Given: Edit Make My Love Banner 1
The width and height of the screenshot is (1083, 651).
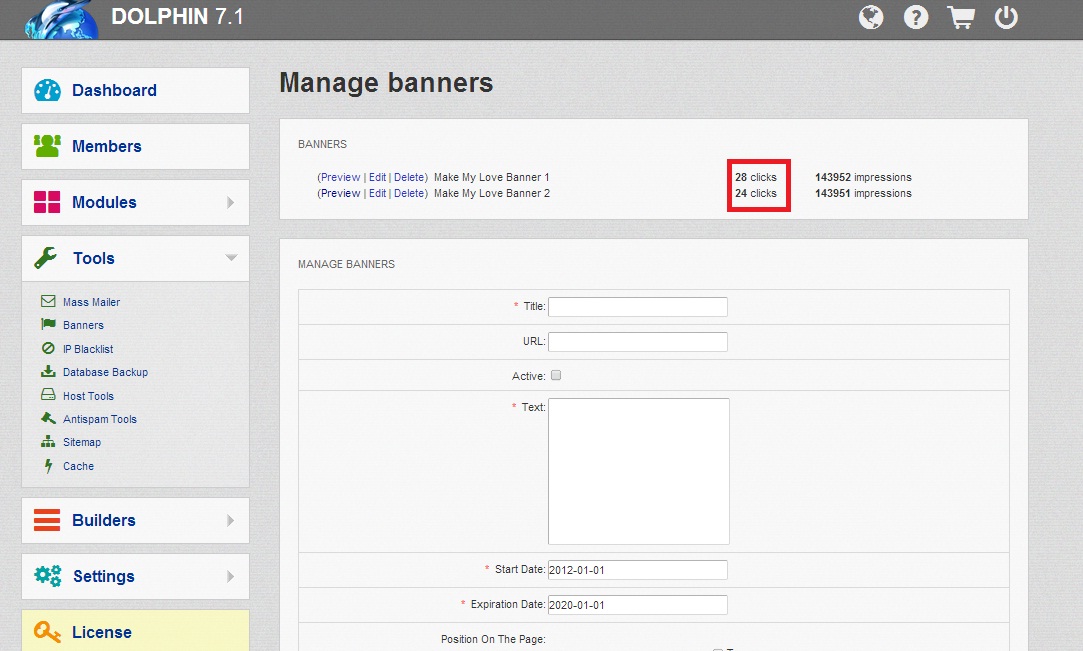Looking at the screenshot, I should 377,177.
